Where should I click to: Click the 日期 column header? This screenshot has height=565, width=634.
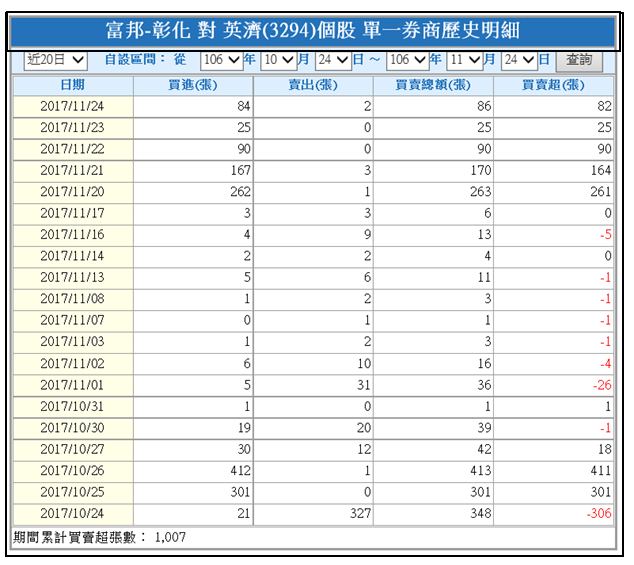(73, 85)
